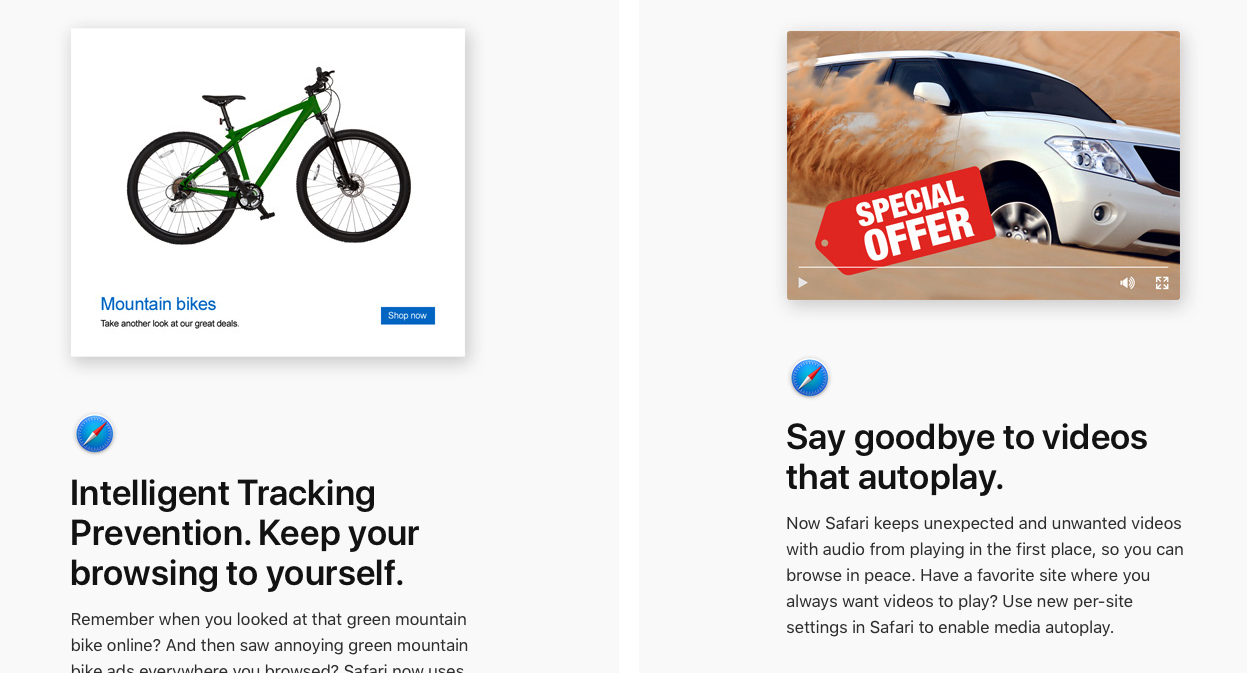Click Safari compass icon above Intelligent Tracking heading

[95, 434]
